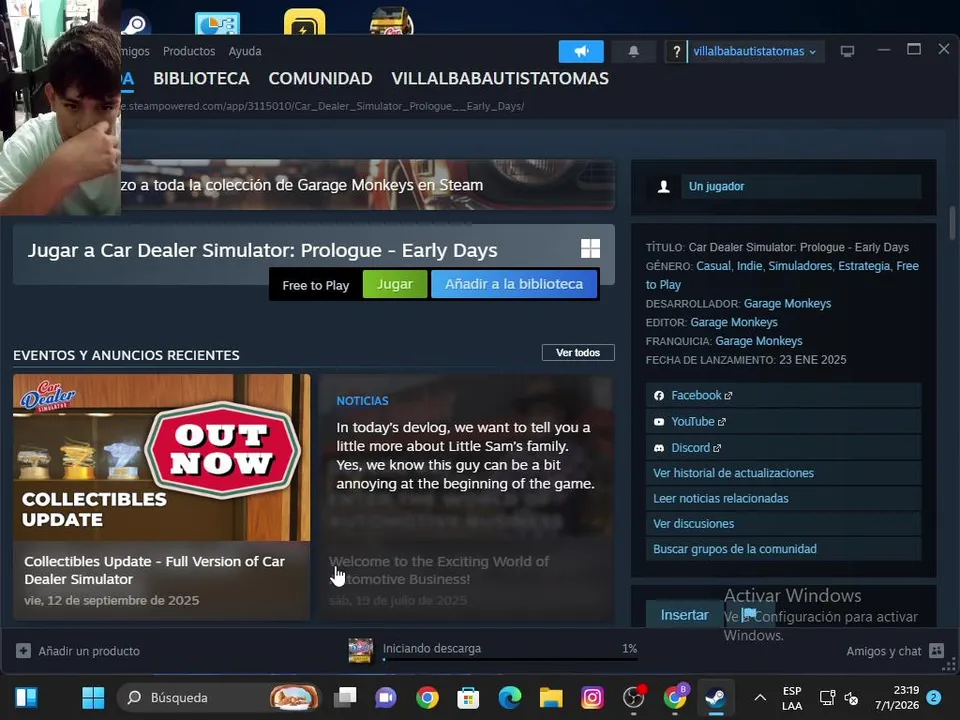This screenshot has width=960, height=720.
Task: Click the download game thumbnail in the bottom bar
Action: point(361,650)
